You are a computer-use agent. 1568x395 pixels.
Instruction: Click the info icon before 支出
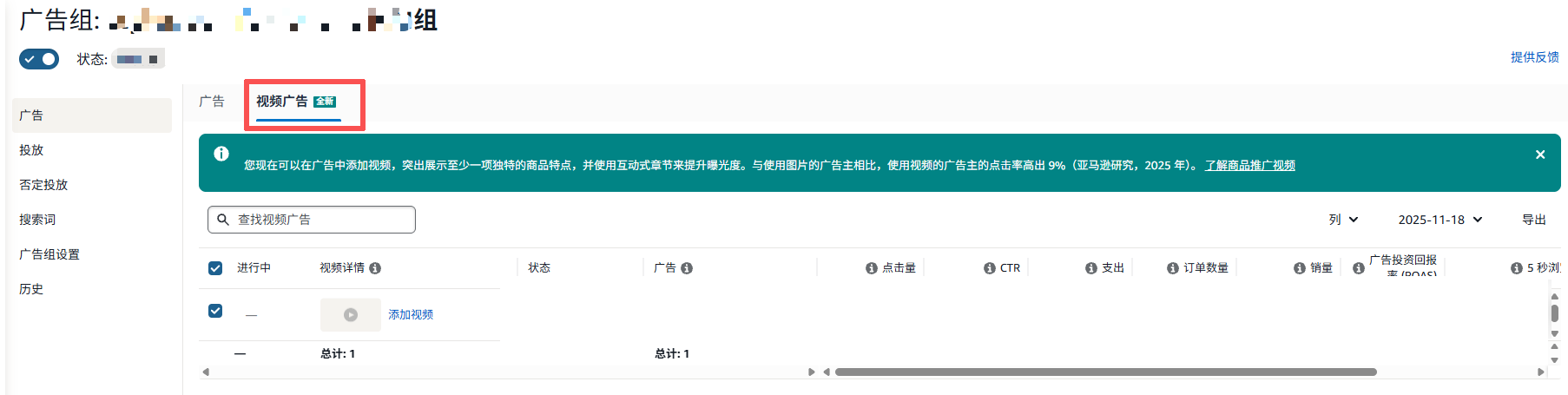pos(1090,268)
